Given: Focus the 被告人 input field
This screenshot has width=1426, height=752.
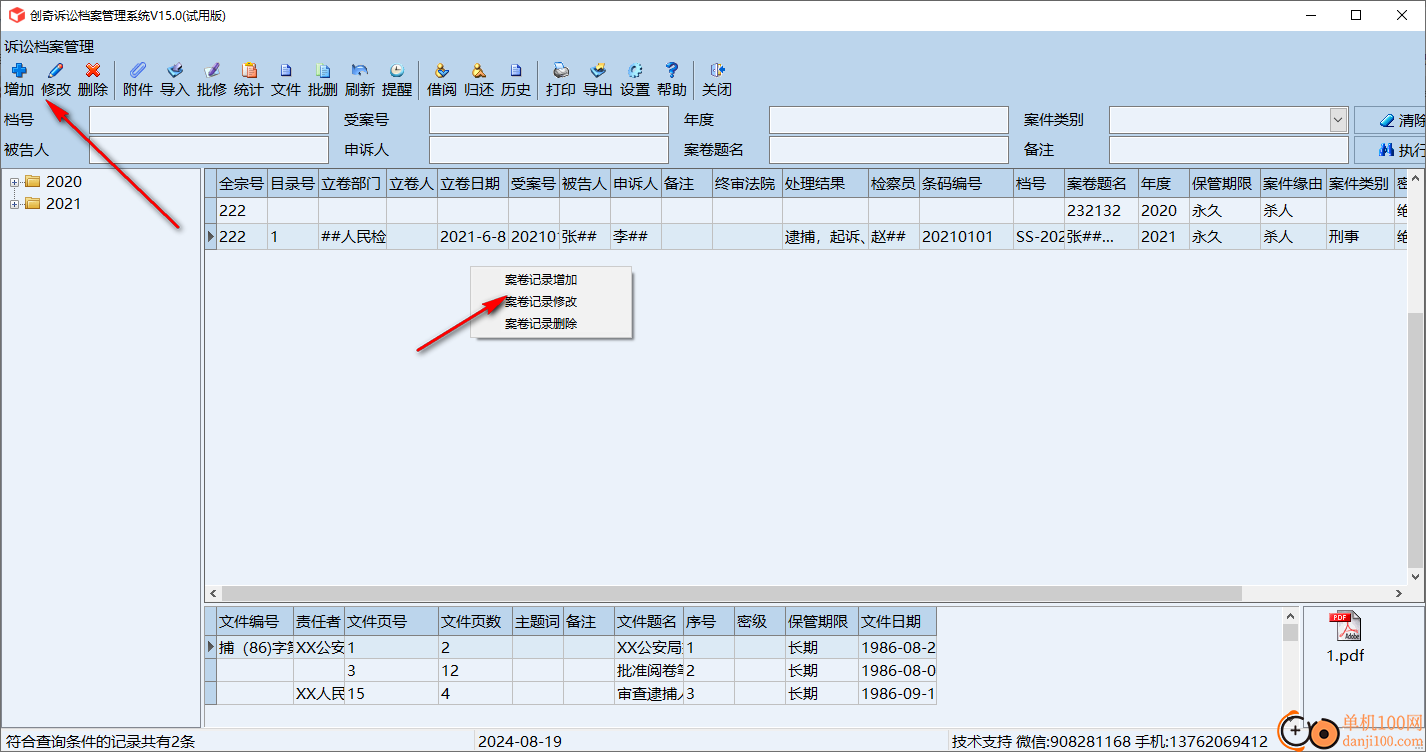Looking at the screenshot, I should click(x=209, y=150).
